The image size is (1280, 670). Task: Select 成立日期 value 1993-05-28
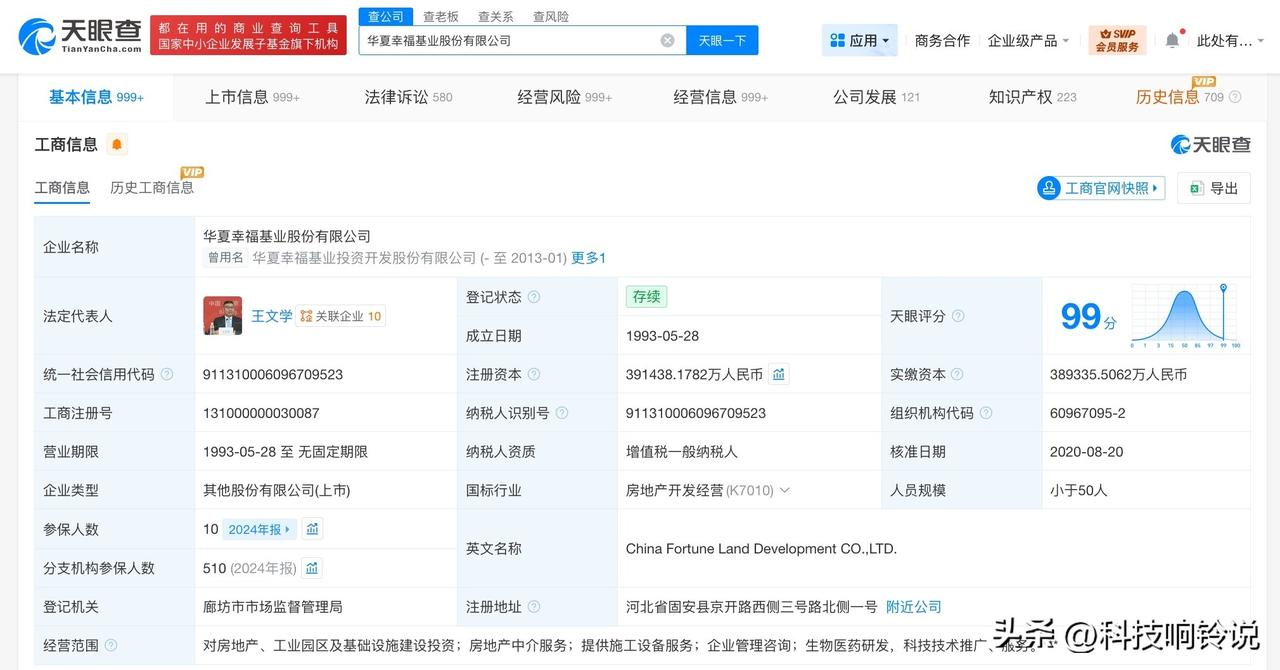coord(661,336)
